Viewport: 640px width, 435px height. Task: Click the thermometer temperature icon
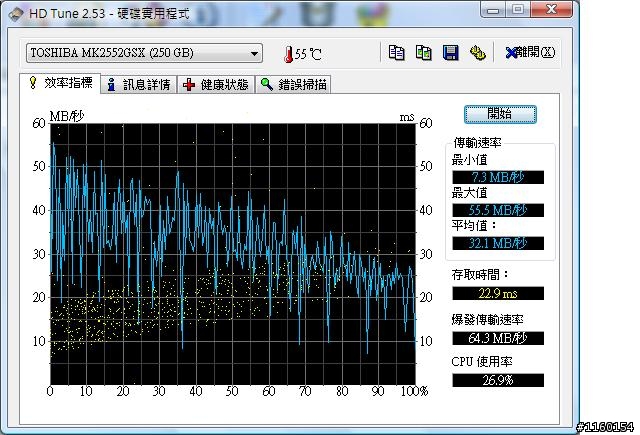[289, 54]
